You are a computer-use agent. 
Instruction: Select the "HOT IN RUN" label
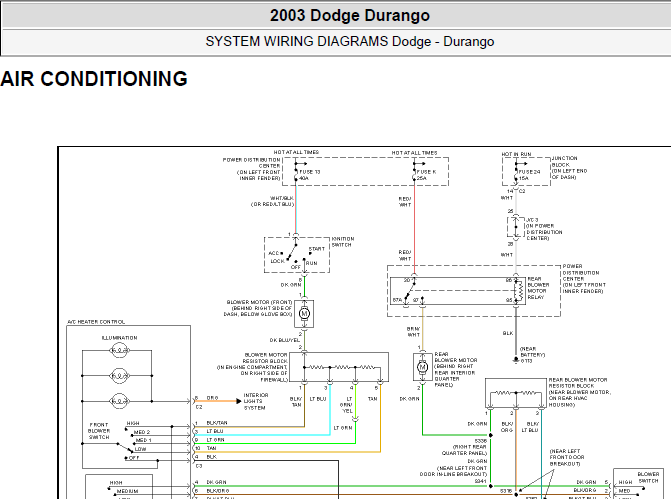click(x=516, y=154)
